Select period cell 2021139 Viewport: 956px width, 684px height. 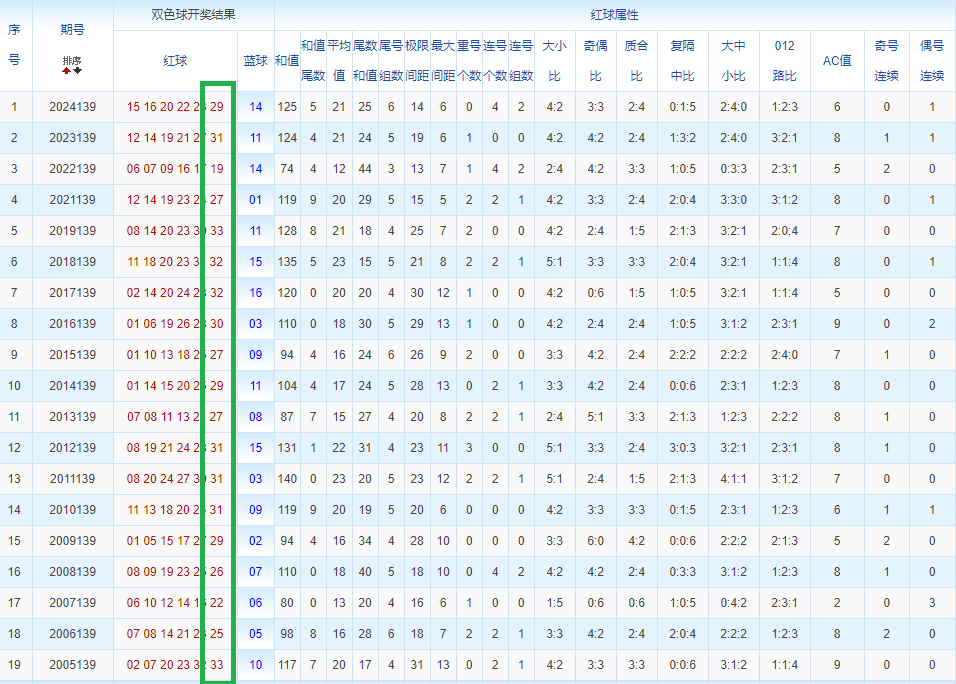73,200
